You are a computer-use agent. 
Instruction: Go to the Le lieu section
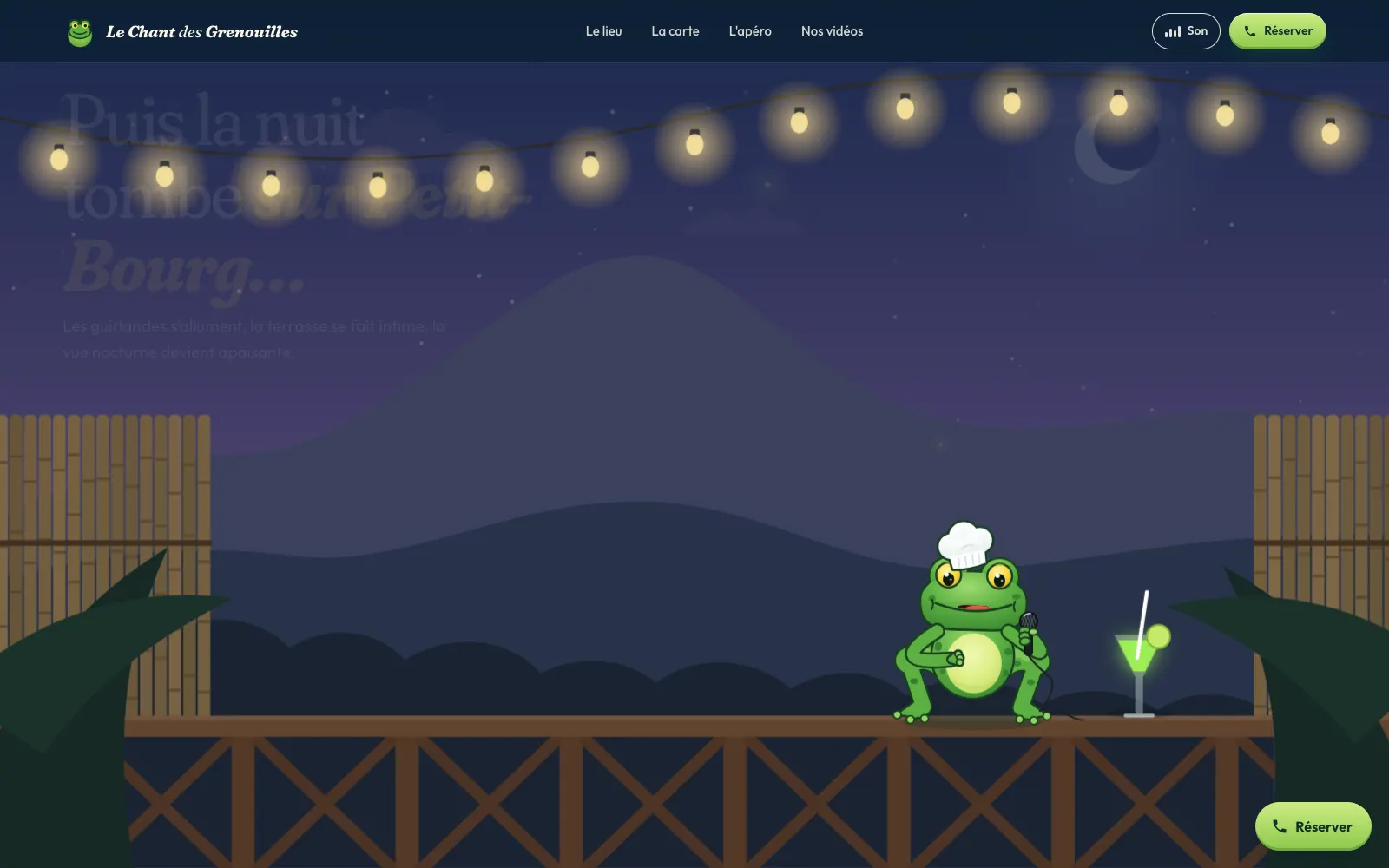tap(603, 31)
